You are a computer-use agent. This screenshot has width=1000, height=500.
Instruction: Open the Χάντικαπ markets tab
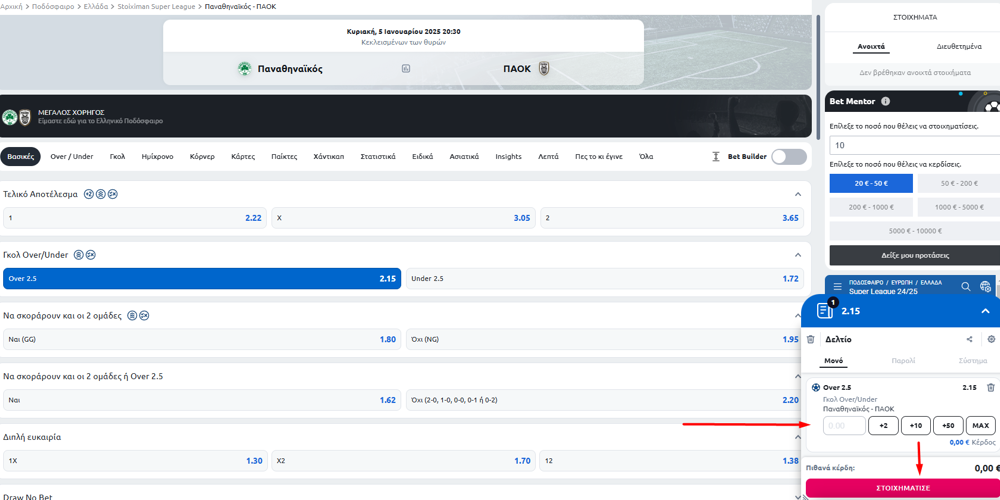click(x=329, y=157)
